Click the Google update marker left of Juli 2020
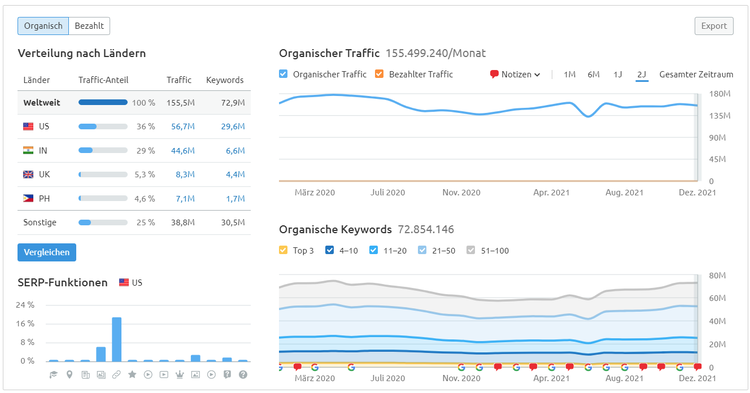This screenshot has height=393, width=750. (351, 367)
